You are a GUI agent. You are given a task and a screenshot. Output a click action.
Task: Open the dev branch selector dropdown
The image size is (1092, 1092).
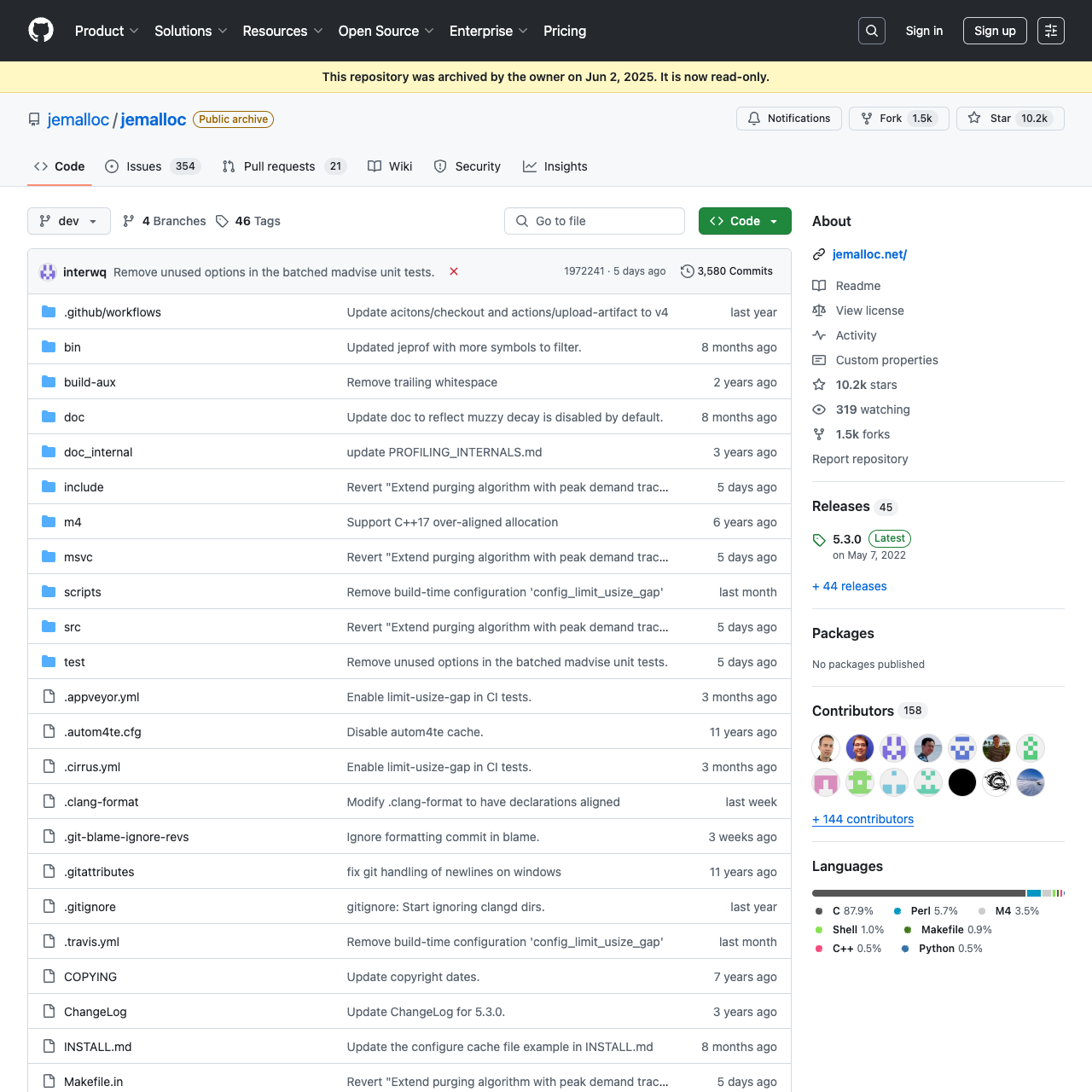pyautogui.click(x=69, y=221)
